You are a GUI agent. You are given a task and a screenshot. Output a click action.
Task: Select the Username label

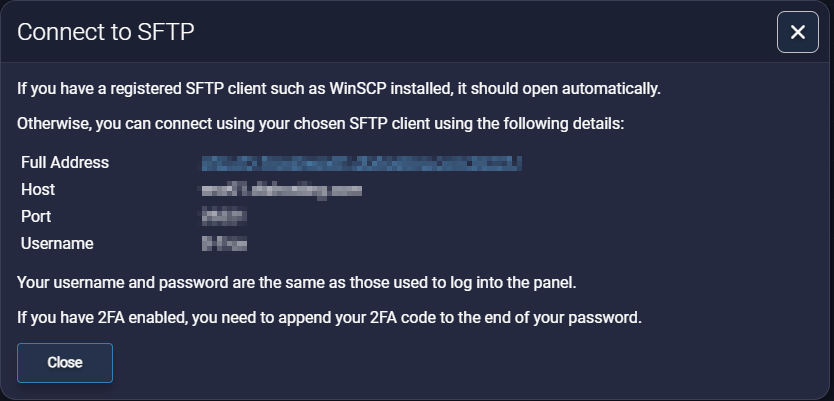[57, 243]
